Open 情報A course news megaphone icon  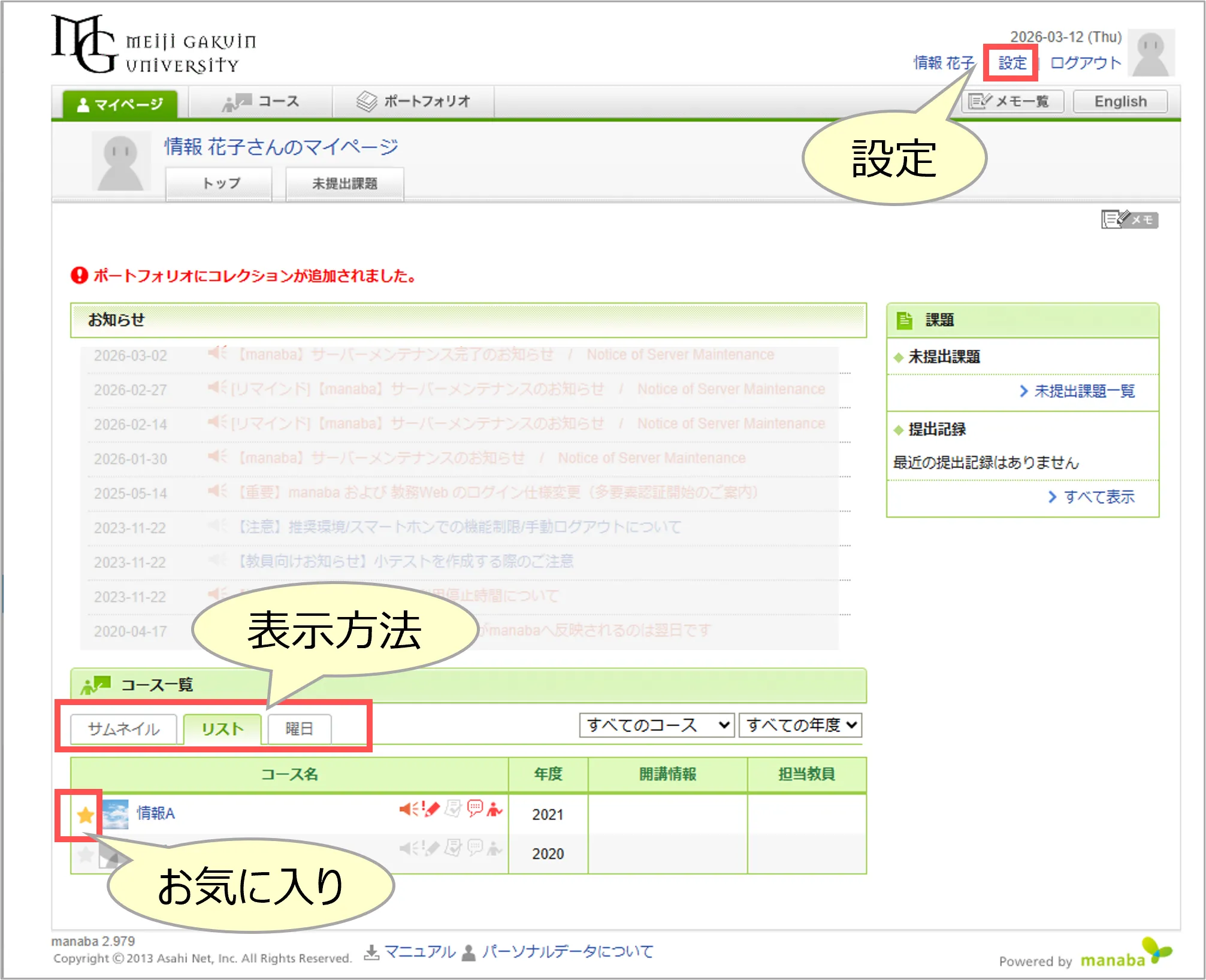(x=407, y=809)
